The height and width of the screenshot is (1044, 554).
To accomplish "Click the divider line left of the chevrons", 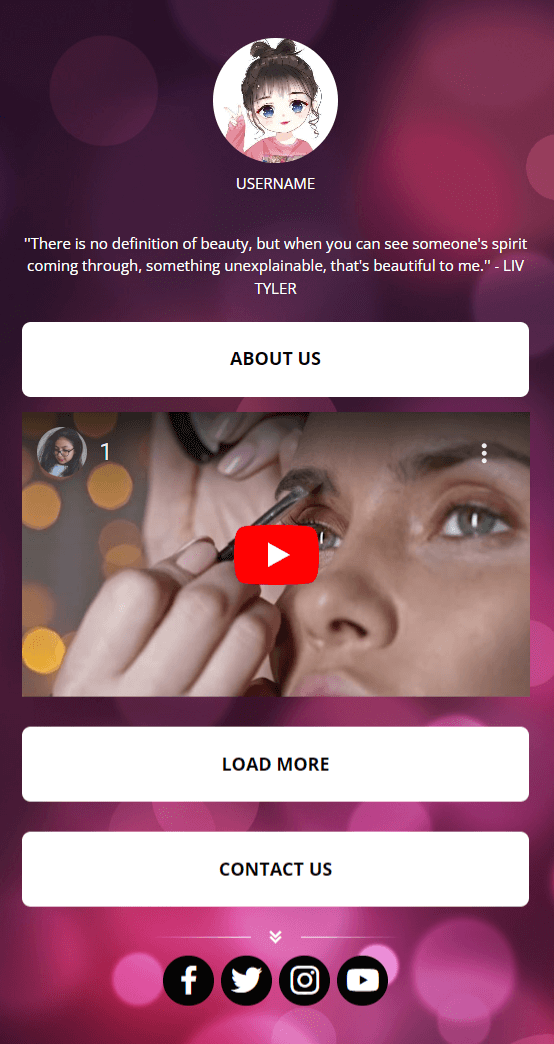I will coord(202,937).
